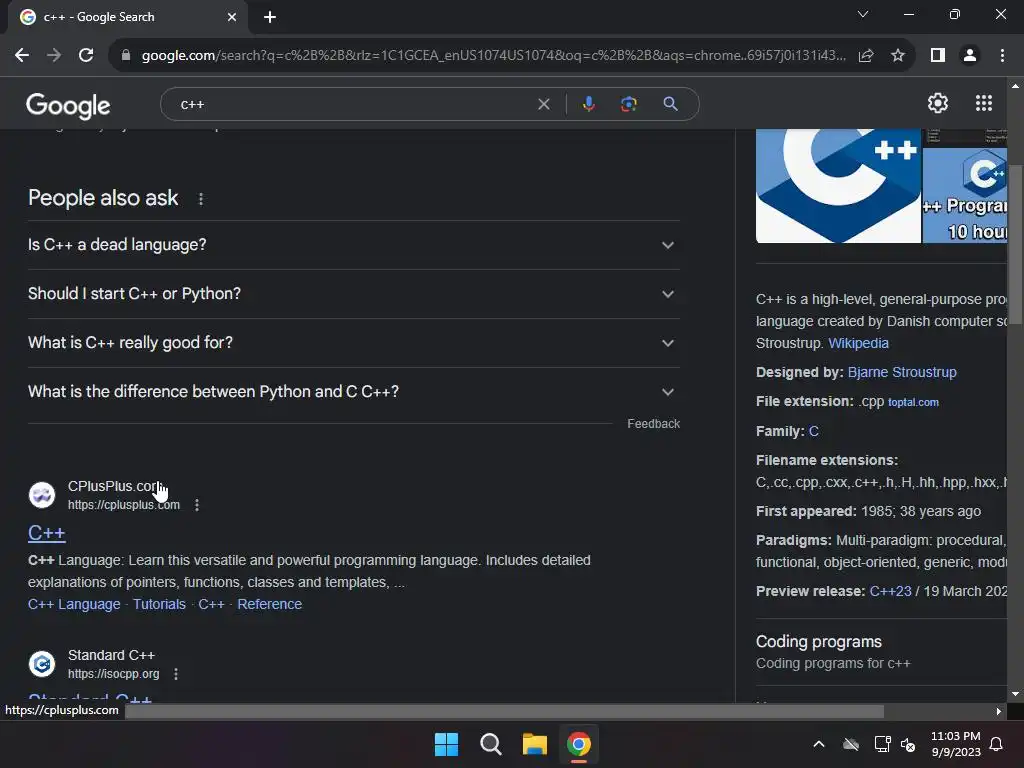Click Standard C++ site name
Image resolution: width=1024 pixels, height=768 pixels.
(x=111, y=655)
